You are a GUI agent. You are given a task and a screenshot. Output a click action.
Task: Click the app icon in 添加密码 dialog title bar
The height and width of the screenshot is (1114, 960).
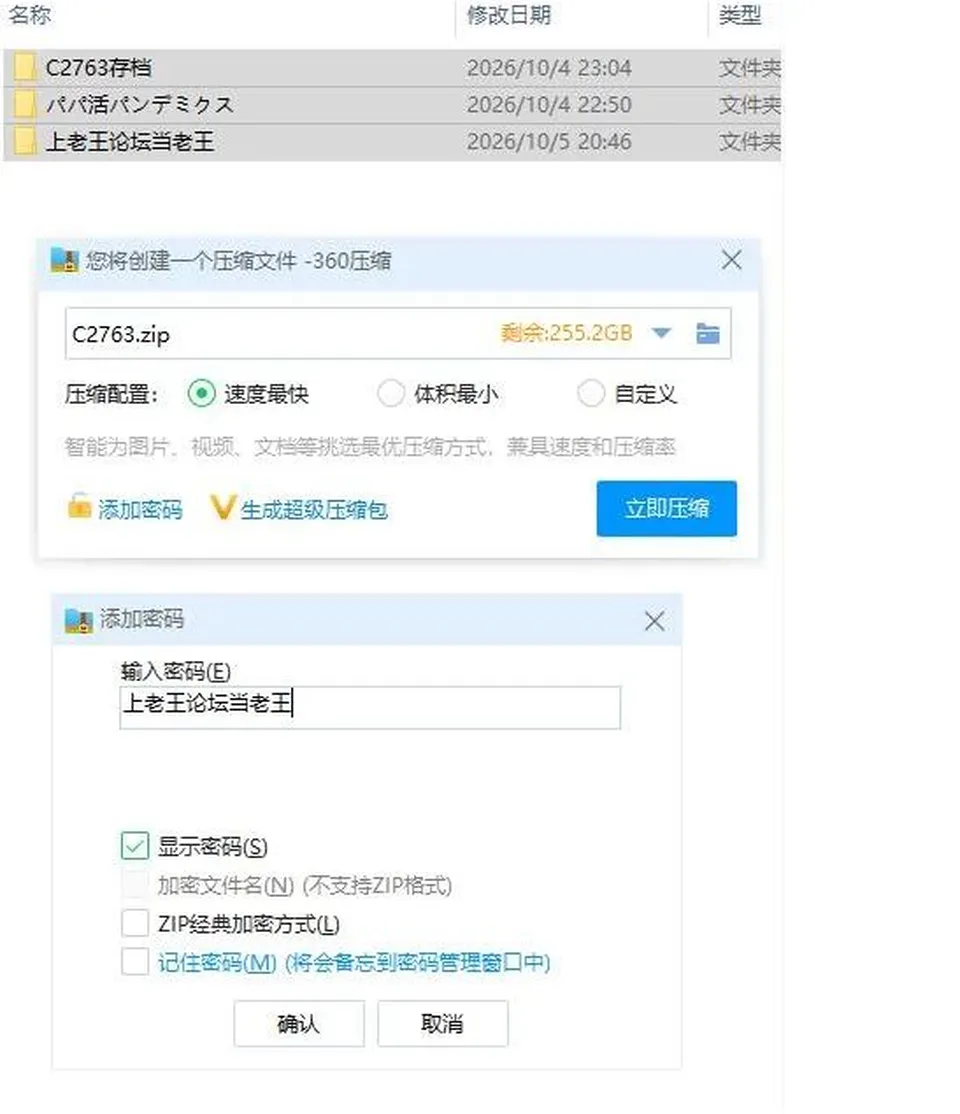pyautogui.click(x=78, y=620)
